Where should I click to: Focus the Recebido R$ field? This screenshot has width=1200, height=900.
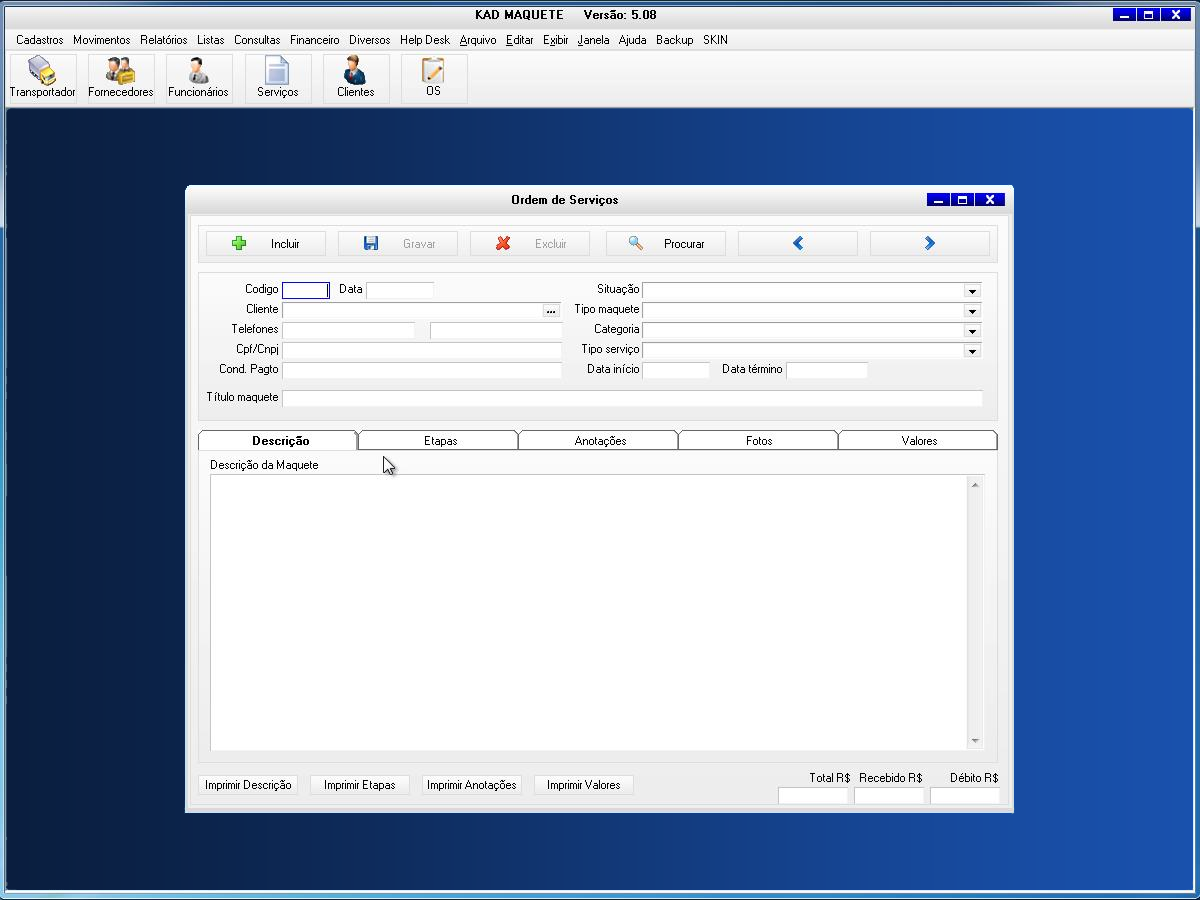tap(889, 796)
